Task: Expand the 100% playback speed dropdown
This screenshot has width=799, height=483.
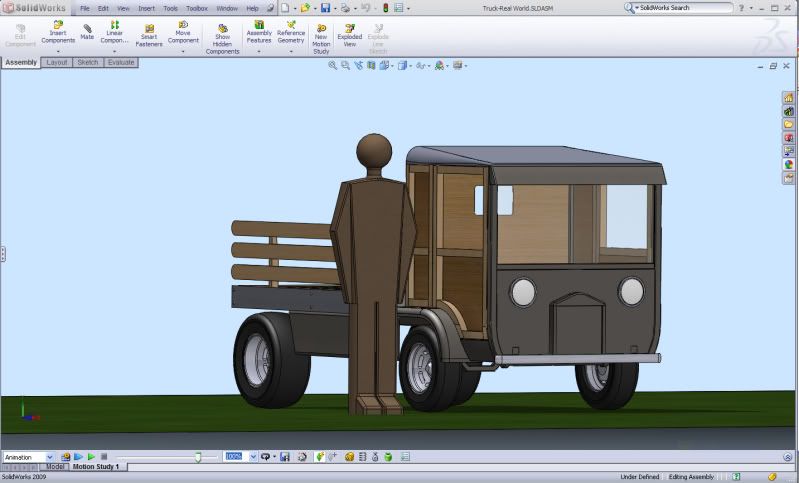Action: (253, 457)
